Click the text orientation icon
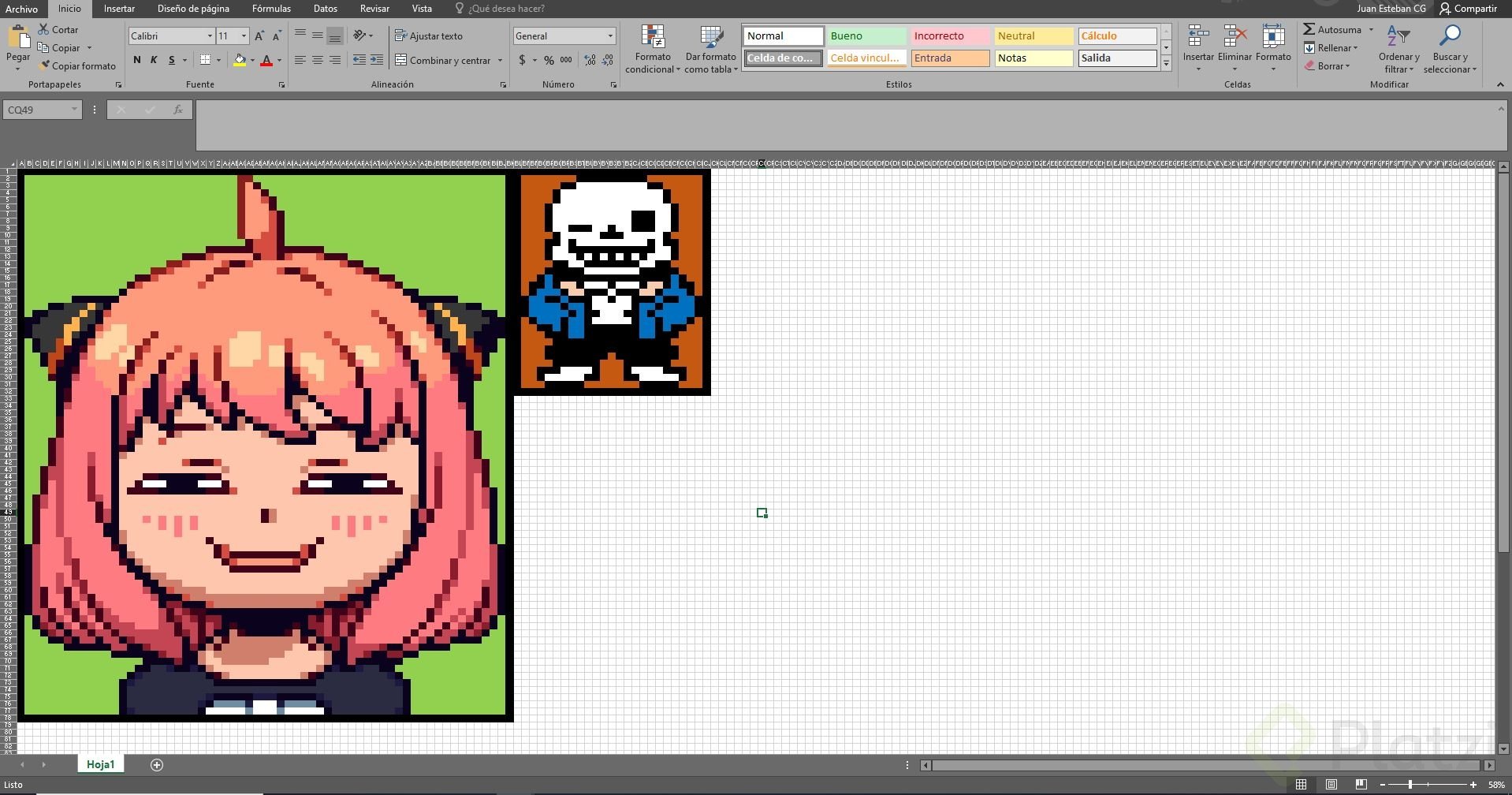Screen dimensions: 1512x795 coord(359,35)
